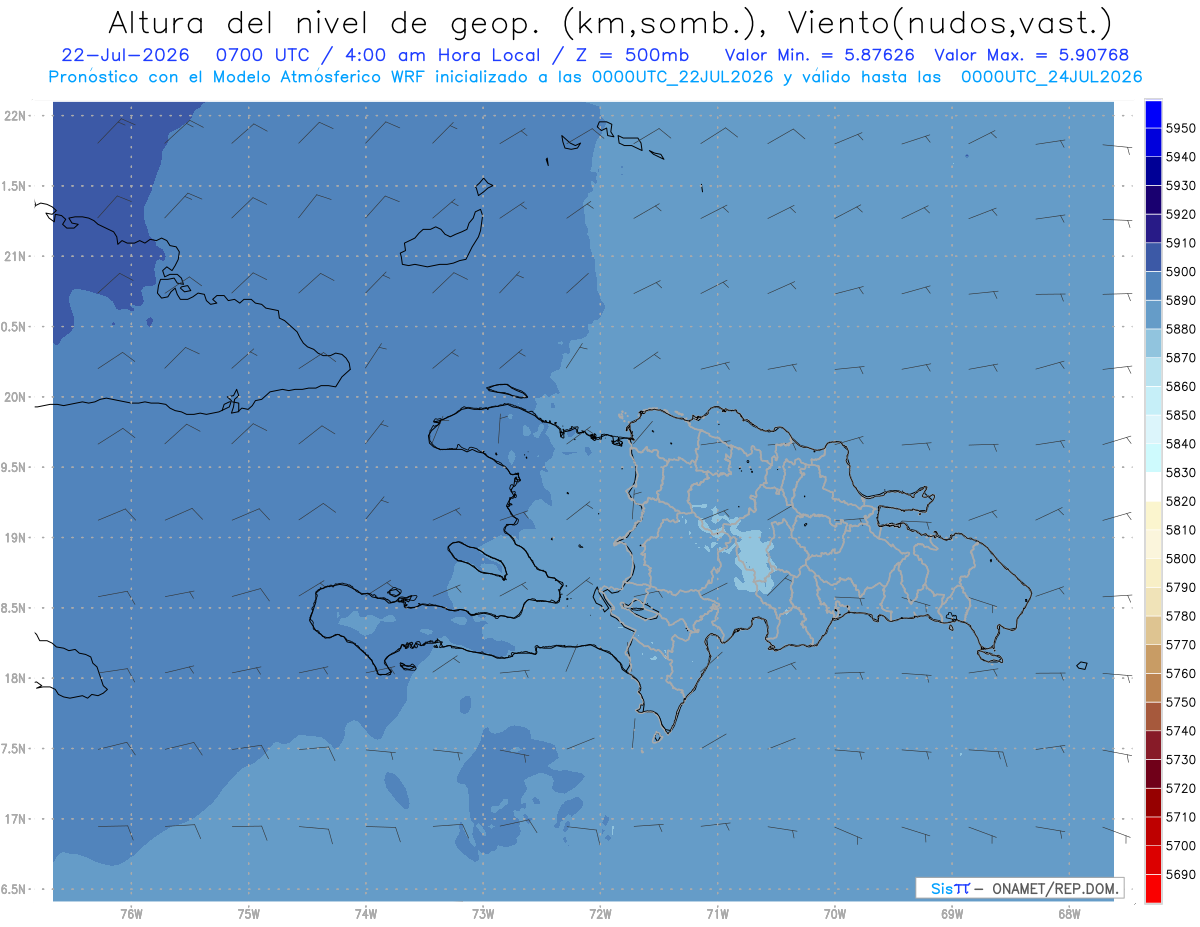
Task: Click the 5880 colorbar label
Action: tap(1180, 329)
